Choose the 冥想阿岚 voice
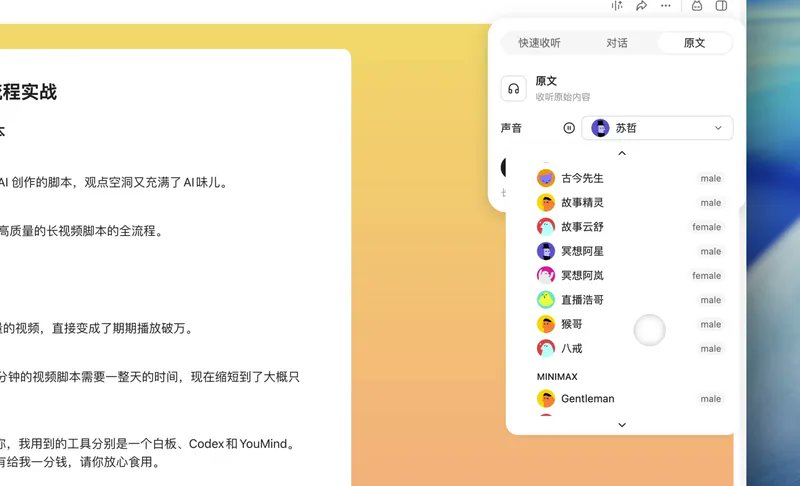This screenshot has width=800, height=486. [630, 275]
